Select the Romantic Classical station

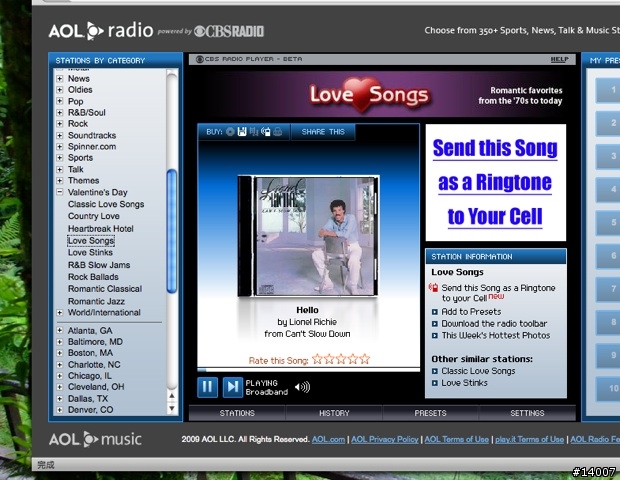[105, 289]
